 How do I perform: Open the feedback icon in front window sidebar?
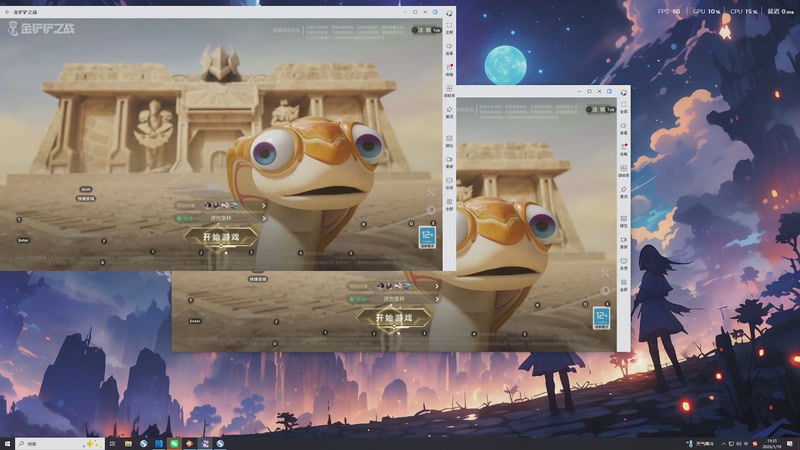pyautogui.click(x=449, y=182)
